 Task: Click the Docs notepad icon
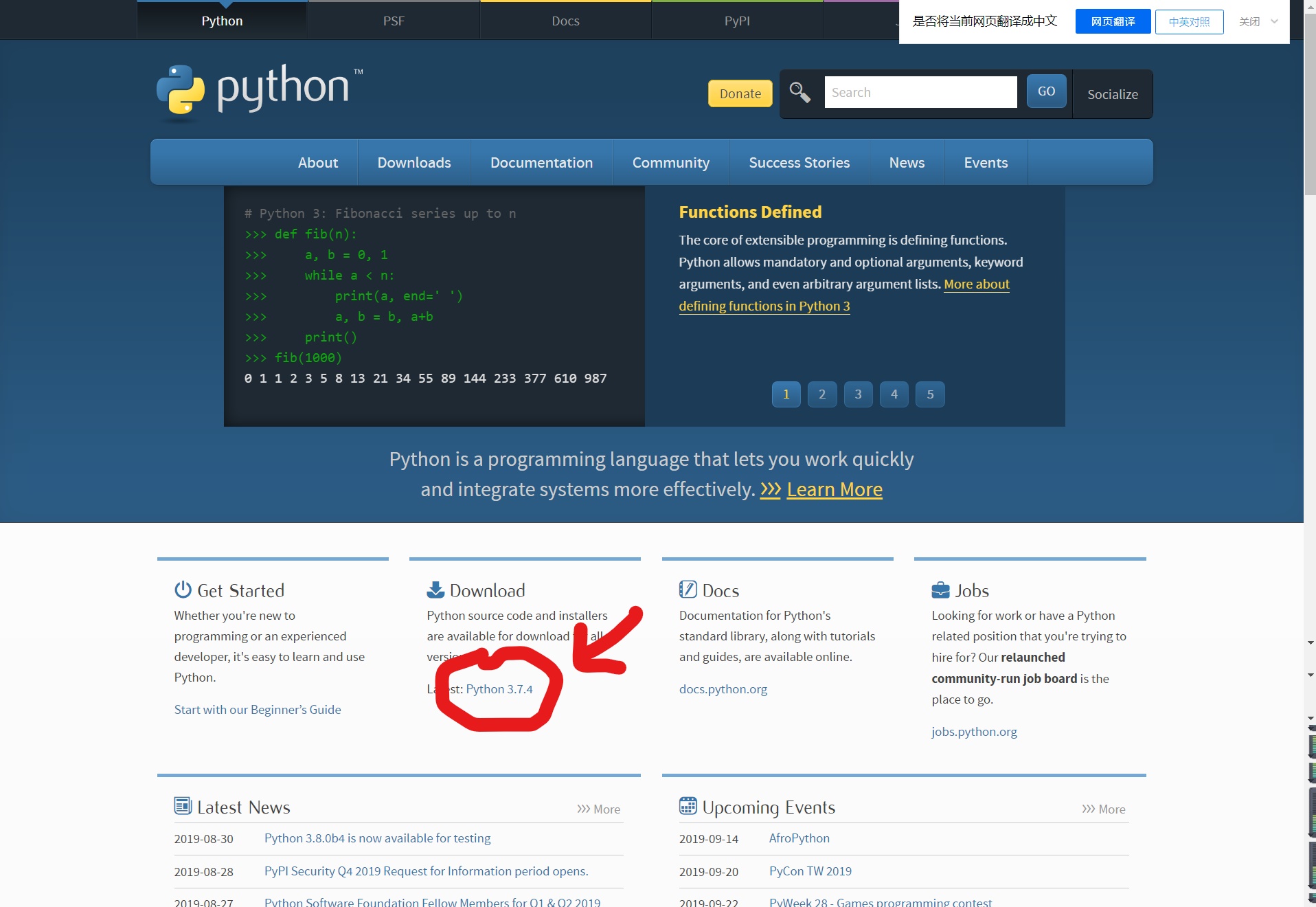[x=688, y=590]
